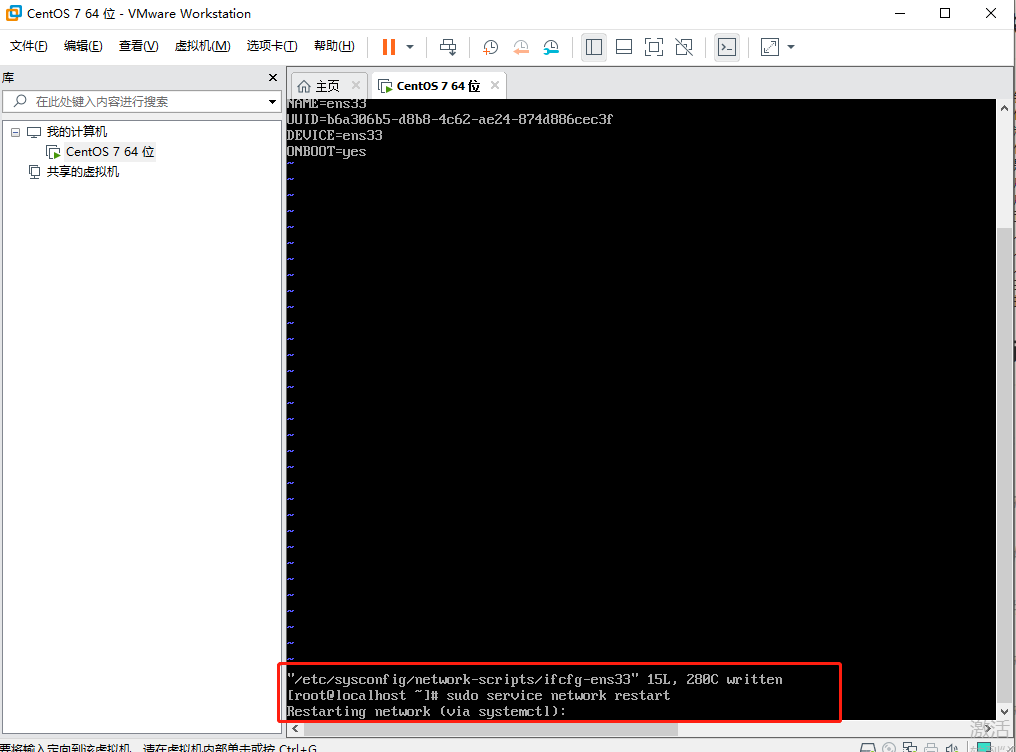1016x752 pixels.
Task: Toggle the library sidebar view icon
Action: point(594,47)
